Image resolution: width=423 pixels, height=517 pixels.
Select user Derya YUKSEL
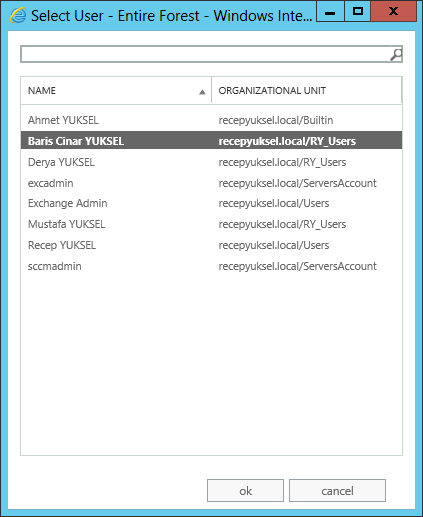click(x=211, y=162)
